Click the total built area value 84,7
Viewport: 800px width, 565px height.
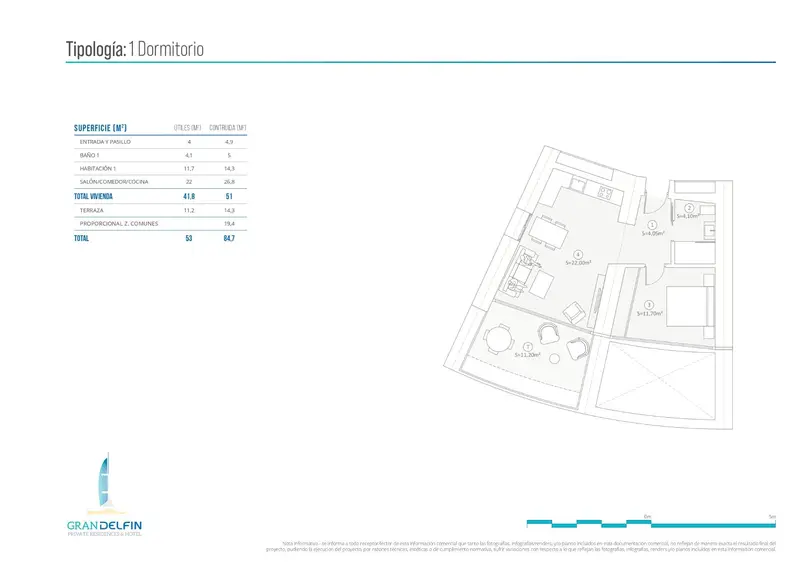(x=230, y=240)
